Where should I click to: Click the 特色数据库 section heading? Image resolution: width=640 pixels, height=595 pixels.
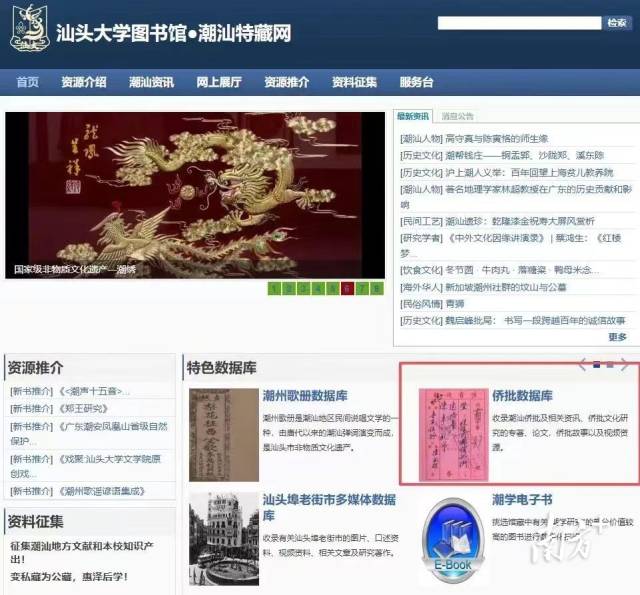(x=222, y=368)
